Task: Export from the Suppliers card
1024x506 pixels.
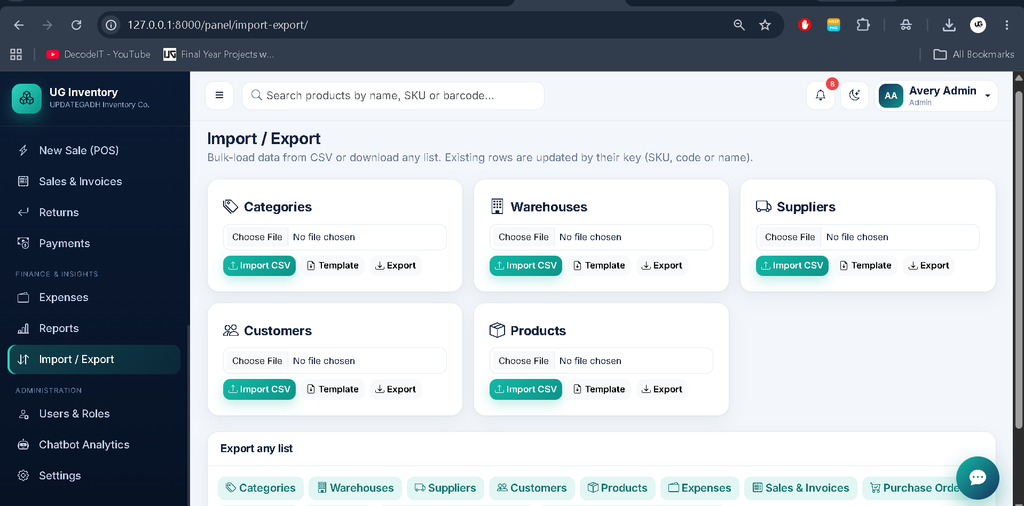Action: click(x=929, y=265)
